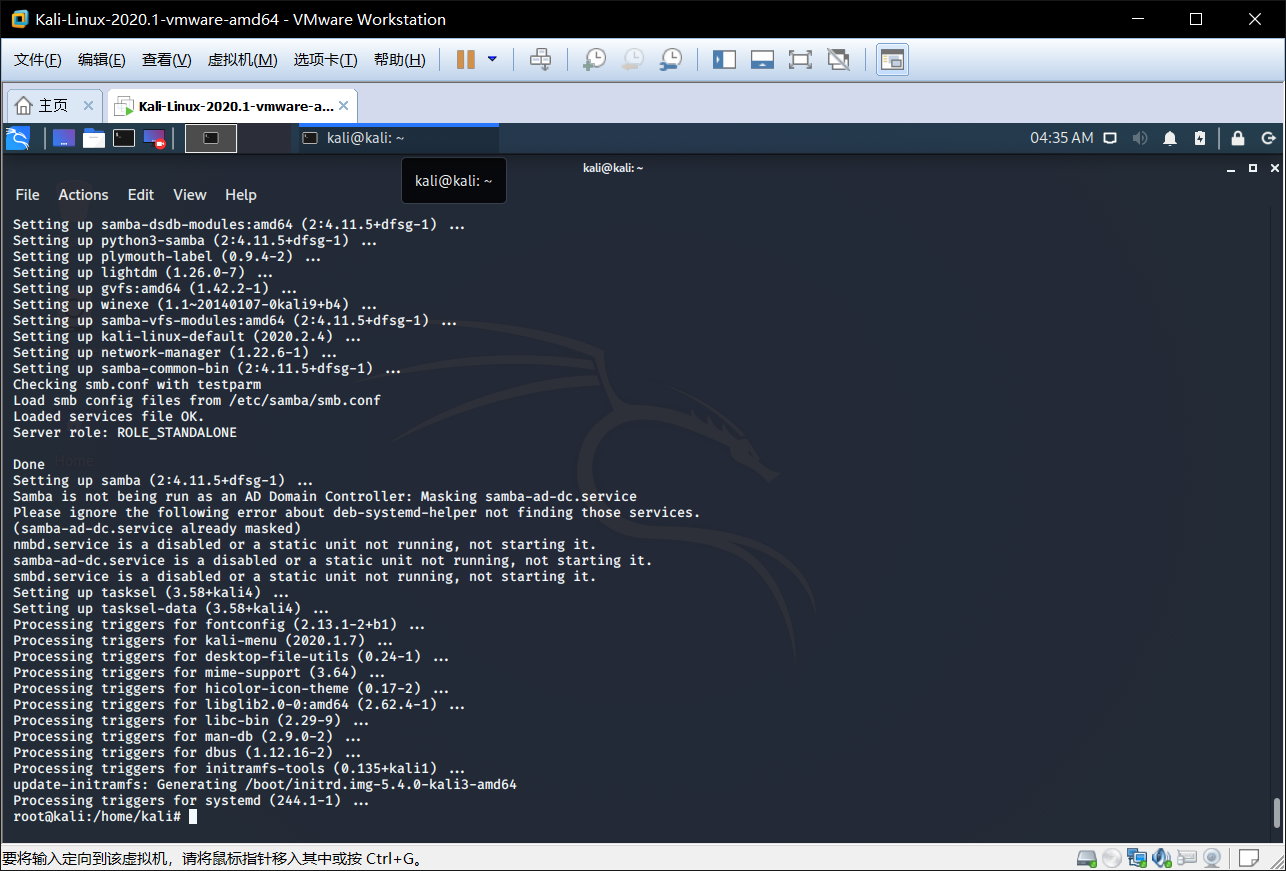The width and height of the screenshot is (1286, 871).
Task: Toggle the VMware console view button
Action: click(x=892, y=60)
